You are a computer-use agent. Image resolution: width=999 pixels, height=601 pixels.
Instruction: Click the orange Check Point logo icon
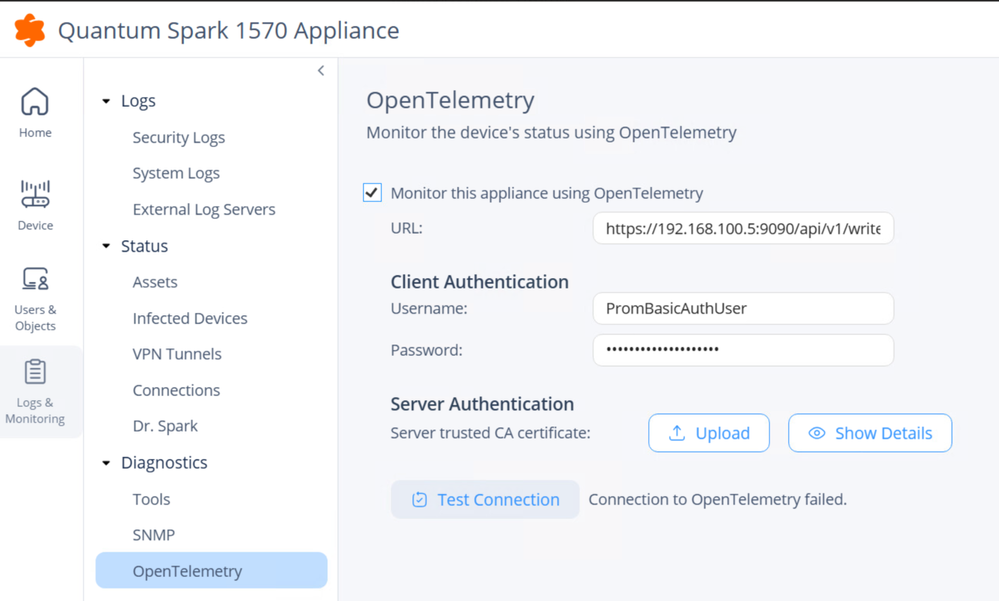[29, 30]
